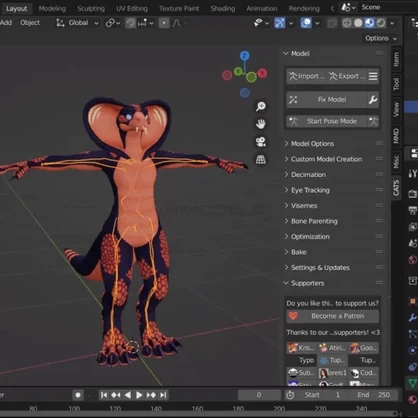This screenshot has width=418, height=418.
Task: Toggle show gizmo button
Action: (280, 23)
